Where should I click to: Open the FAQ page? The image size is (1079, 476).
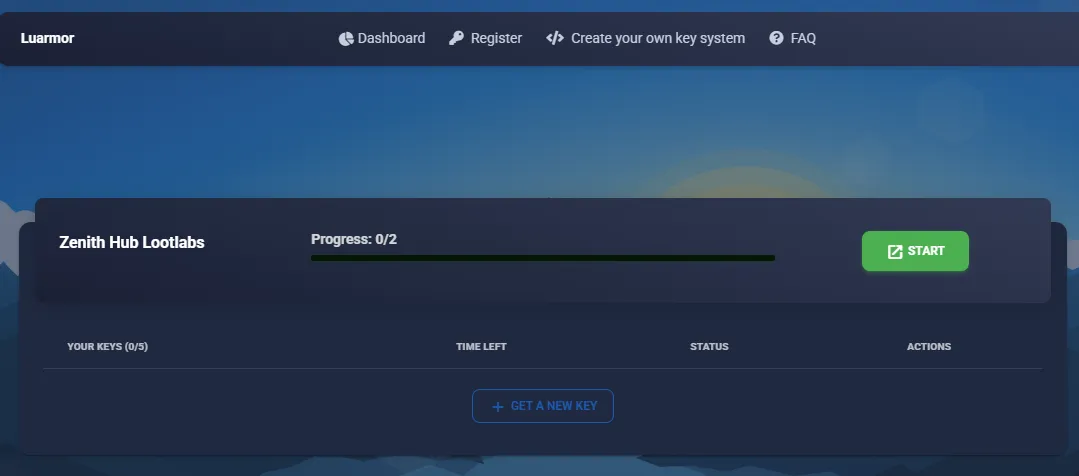pos(793,39)
